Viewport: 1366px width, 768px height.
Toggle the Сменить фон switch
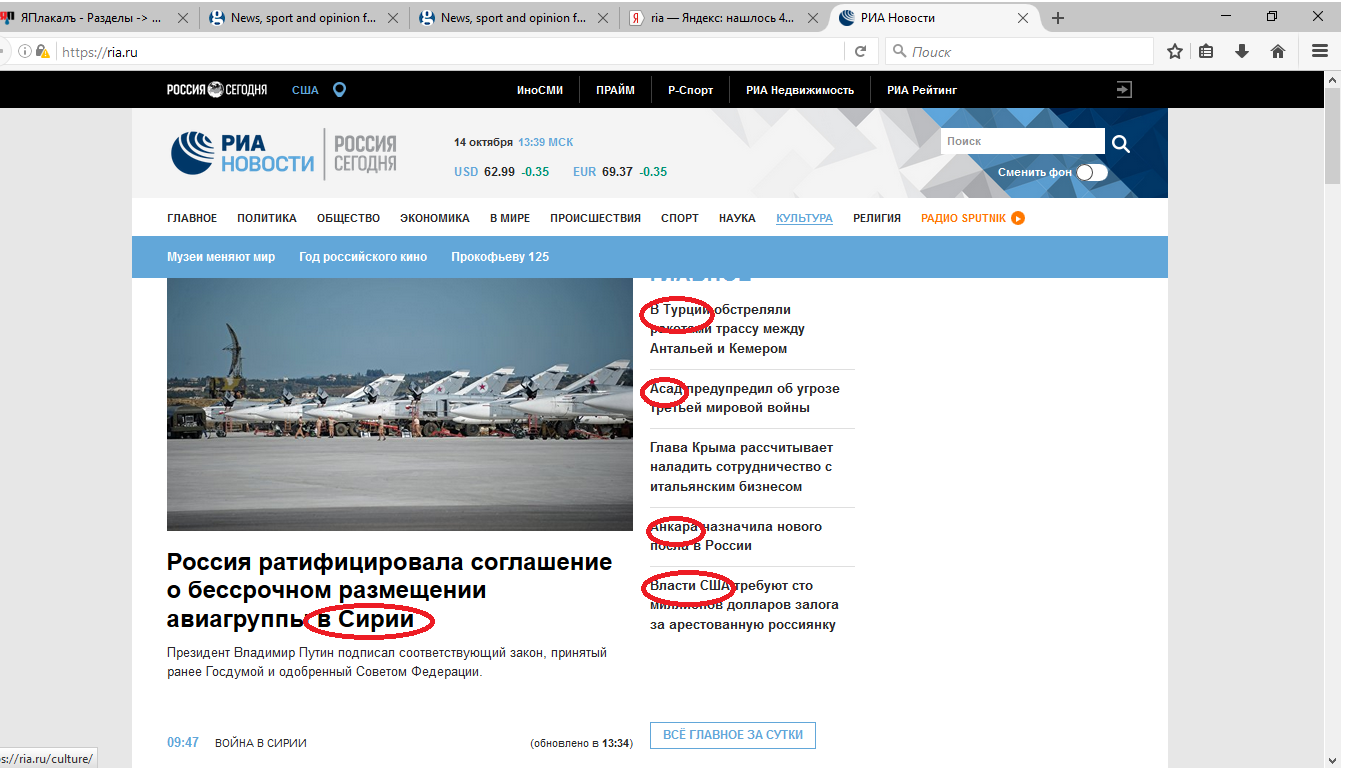(1092, 172)
